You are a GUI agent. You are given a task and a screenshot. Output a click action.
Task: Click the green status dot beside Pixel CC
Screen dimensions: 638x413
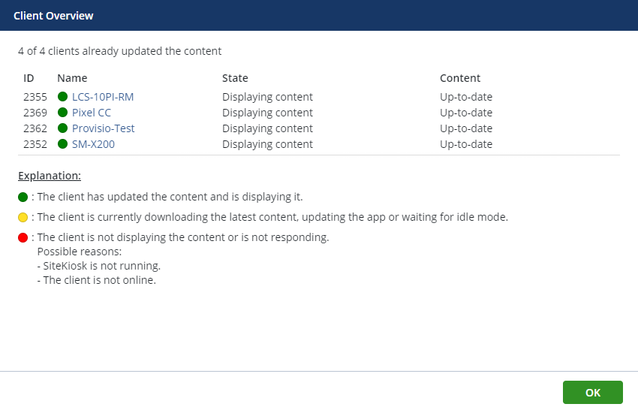coord(63,113)
